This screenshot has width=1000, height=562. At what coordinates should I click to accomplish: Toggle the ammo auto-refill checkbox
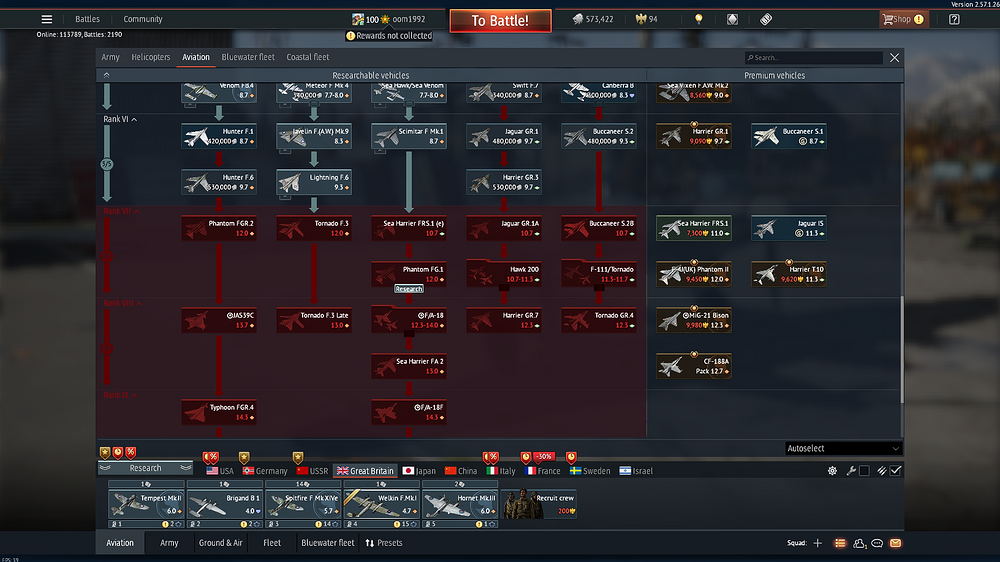tap(895, 471)
